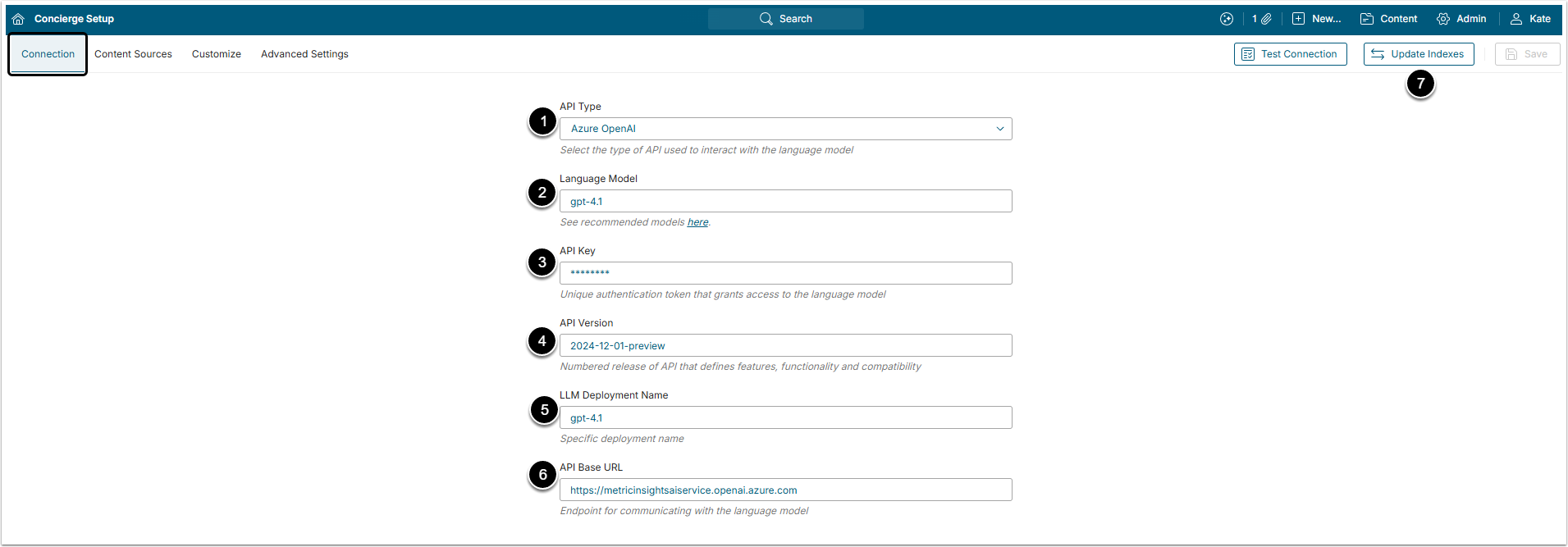
Task: Go to the home icon
Action: click(18, 19)
